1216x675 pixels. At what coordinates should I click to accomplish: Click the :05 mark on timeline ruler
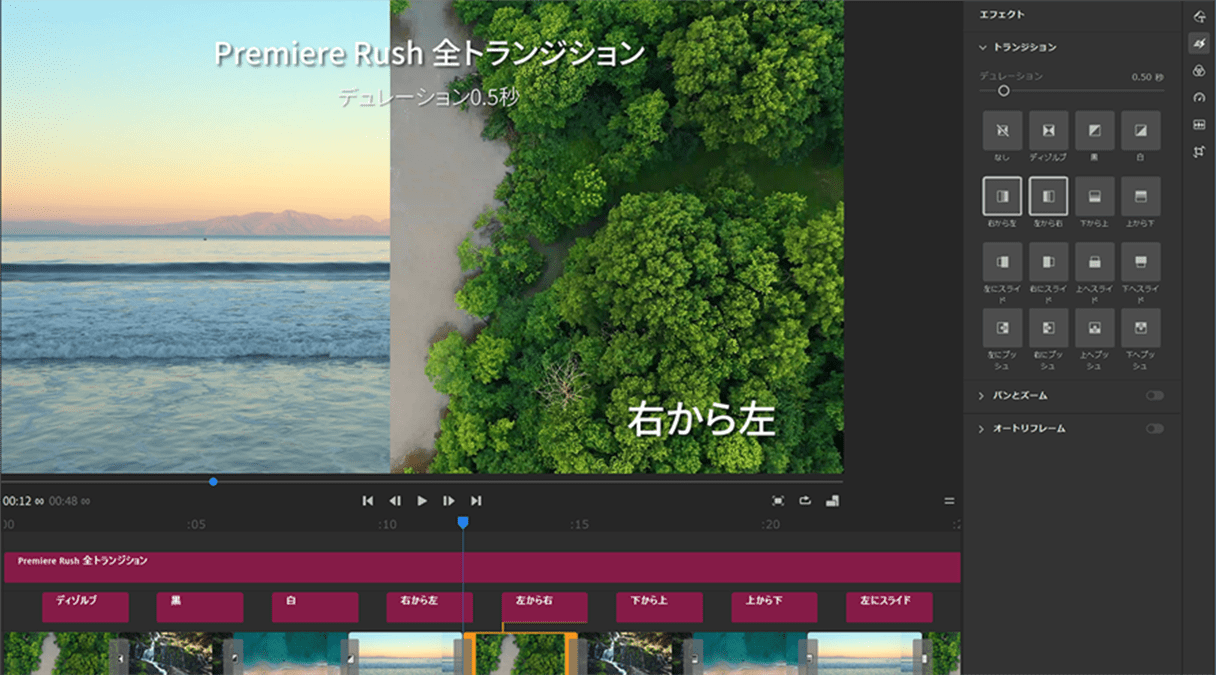pos(196,525)
